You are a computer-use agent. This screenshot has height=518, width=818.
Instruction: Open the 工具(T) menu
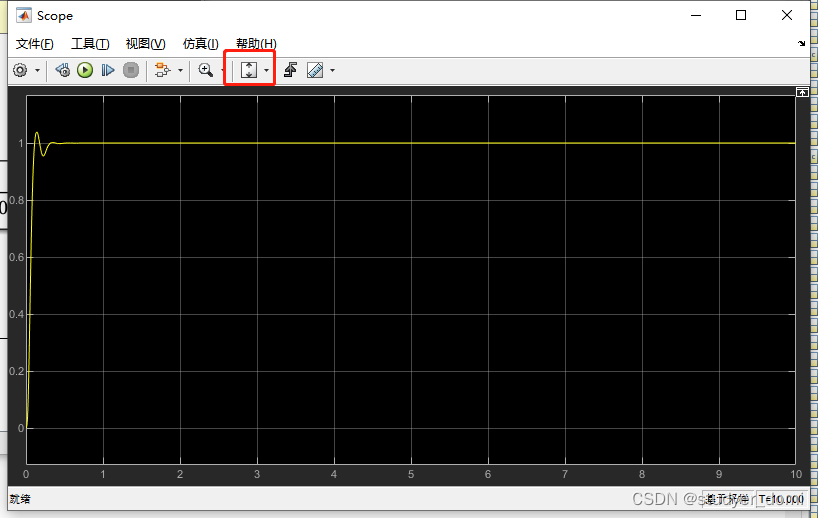coord(90,44)
